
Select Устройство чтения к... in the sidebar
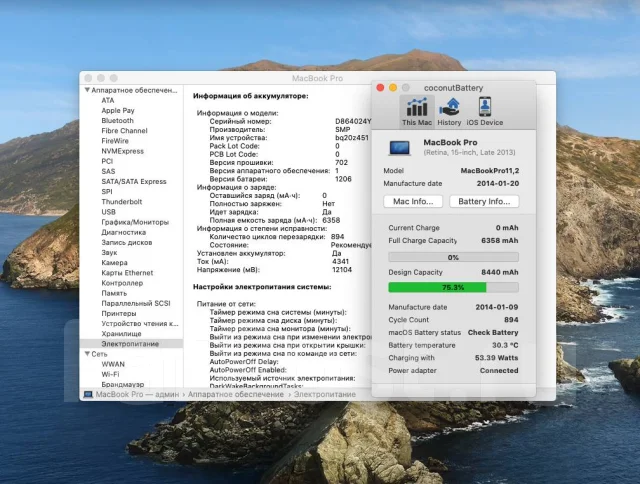pyautogui.click(x=140, y=324)
